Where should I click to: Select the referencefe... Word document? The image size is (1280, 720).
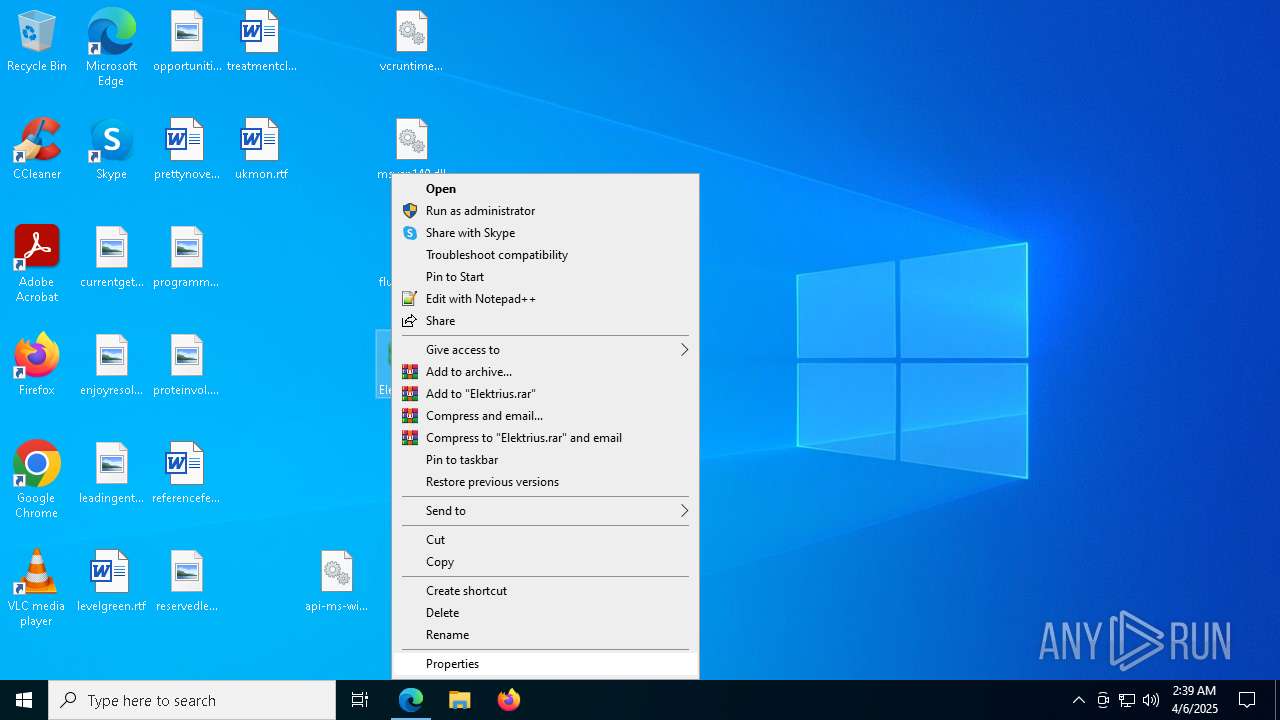click(x=187, y=474)
